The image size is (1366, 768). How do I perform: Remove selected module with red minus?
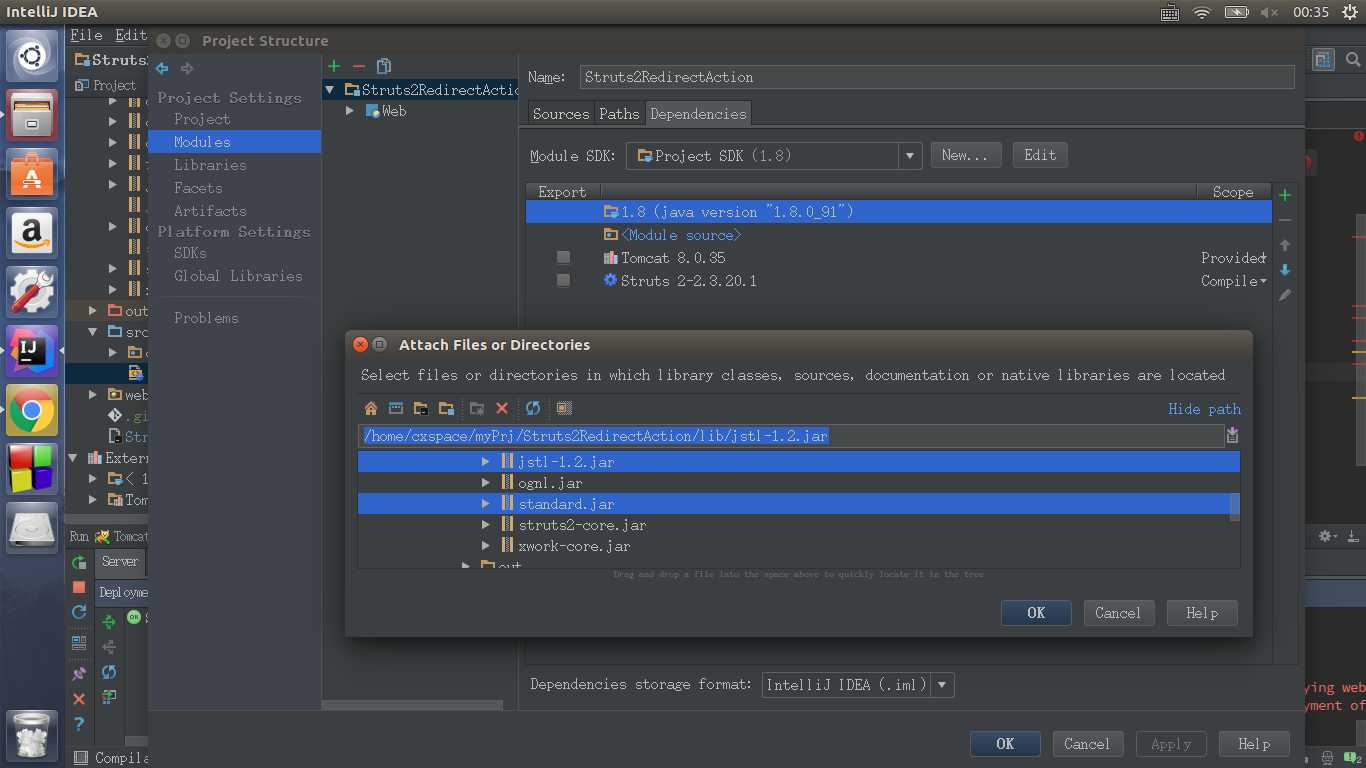359,66
